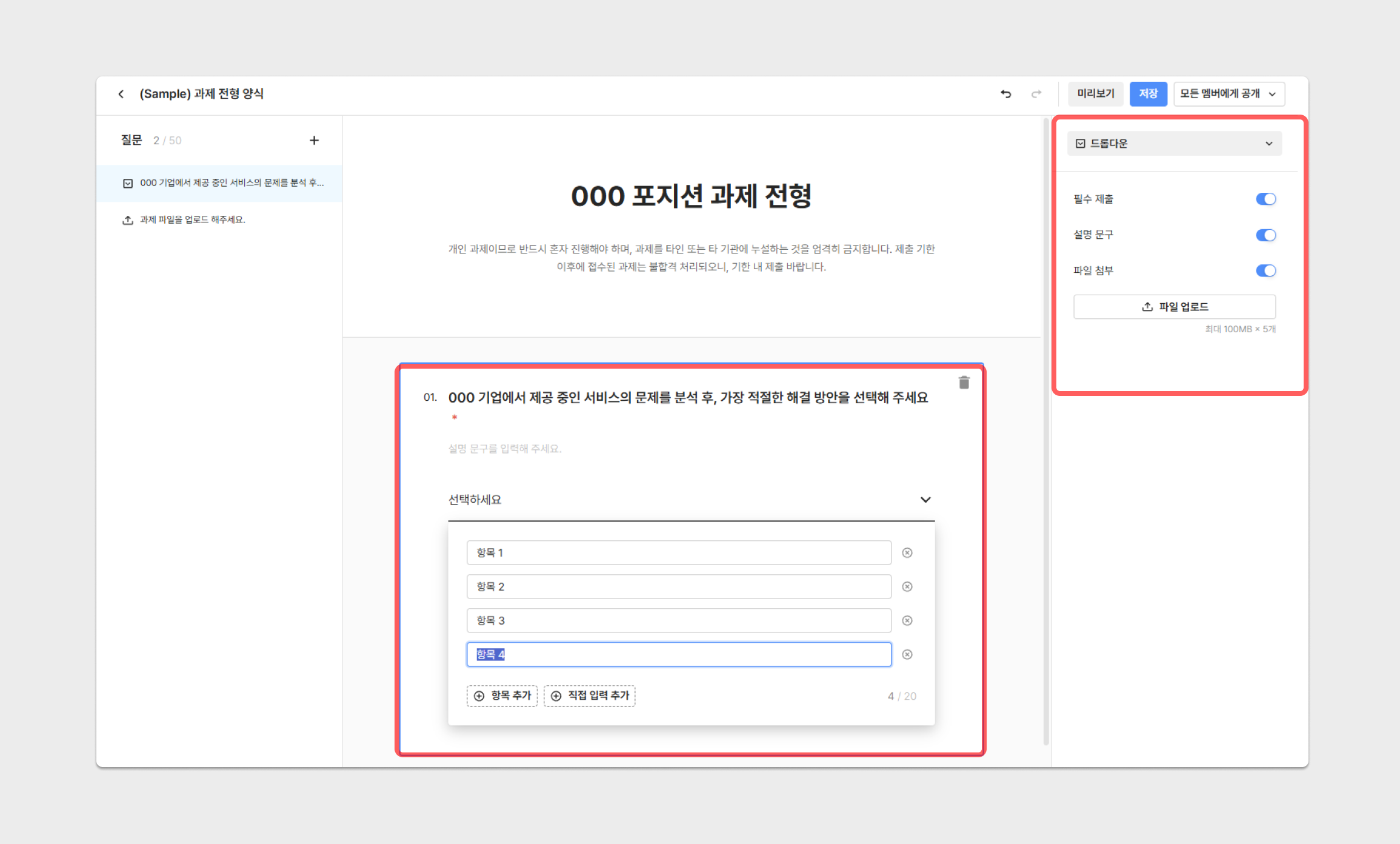Open the 모든 멤버에게 공개 visibility dropdown
The width and height of the screenshot is (1400, 844).
click(1228, 94)
